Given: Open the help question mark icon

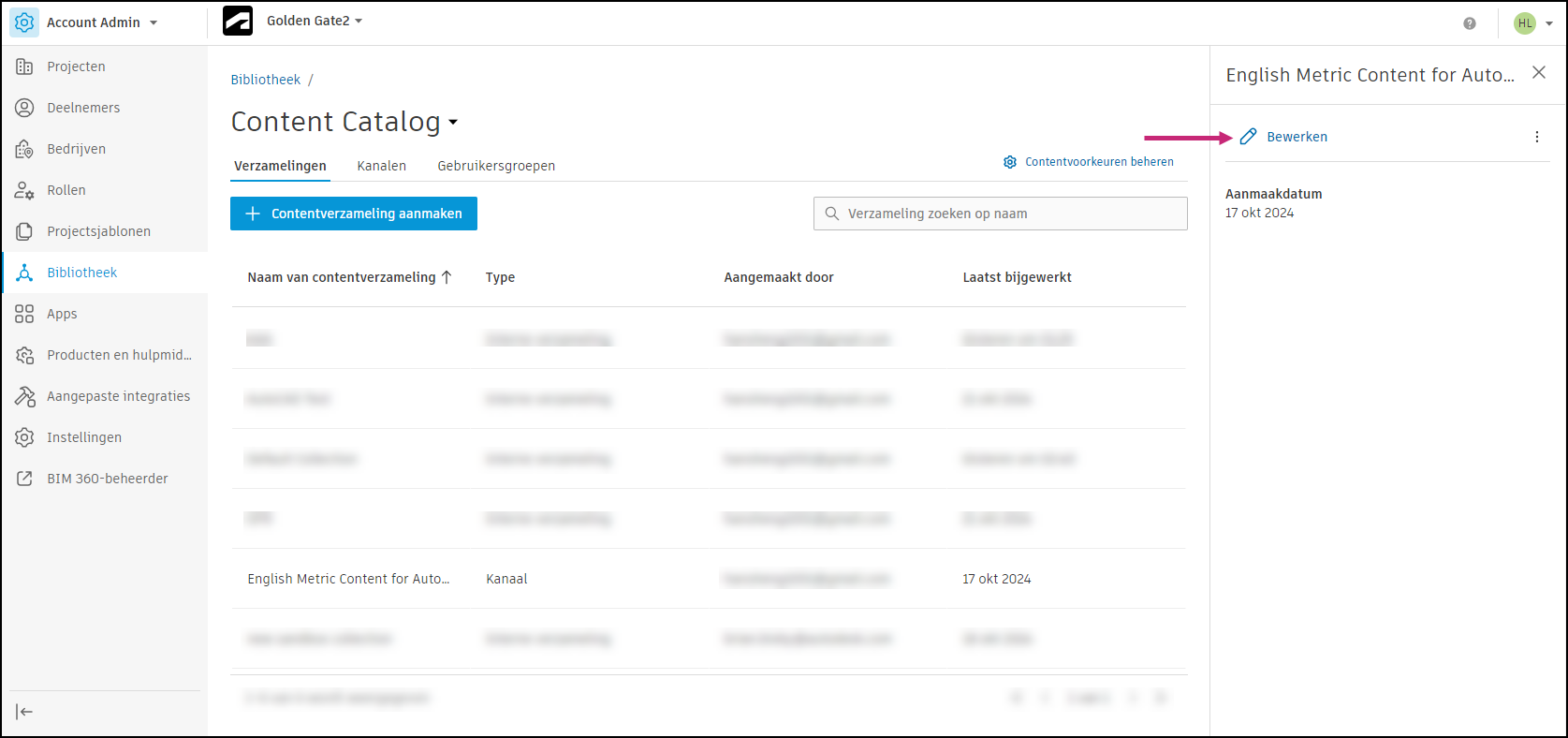Looking at the screenshot, I should 1470,23.
